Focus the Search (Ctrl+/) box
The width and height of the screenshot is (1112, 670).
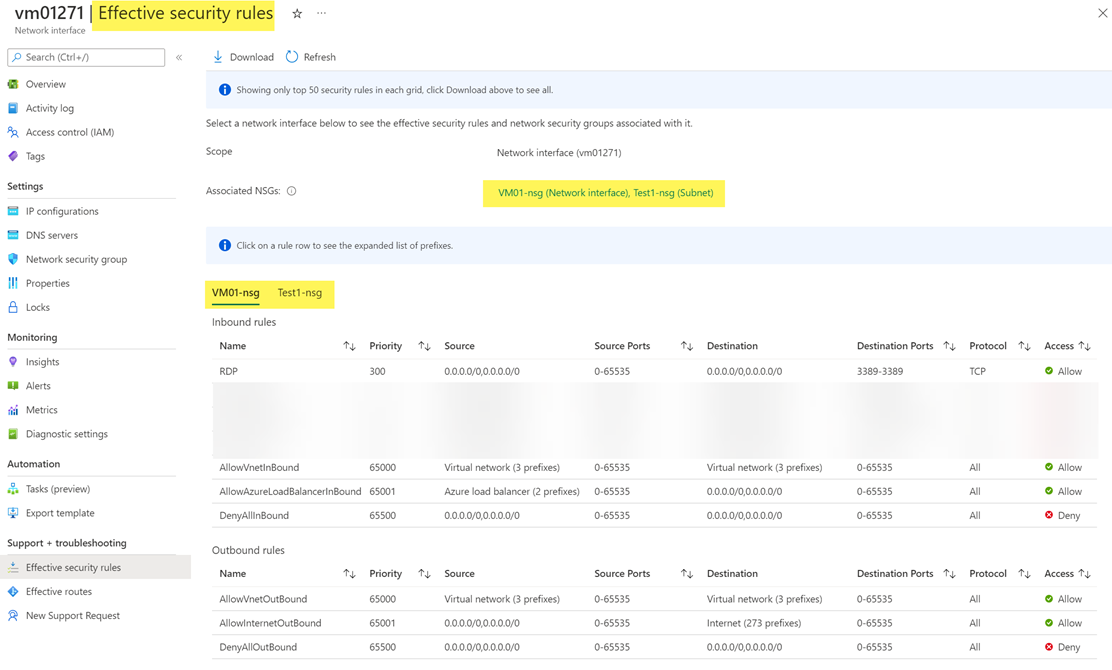point(86,57)
